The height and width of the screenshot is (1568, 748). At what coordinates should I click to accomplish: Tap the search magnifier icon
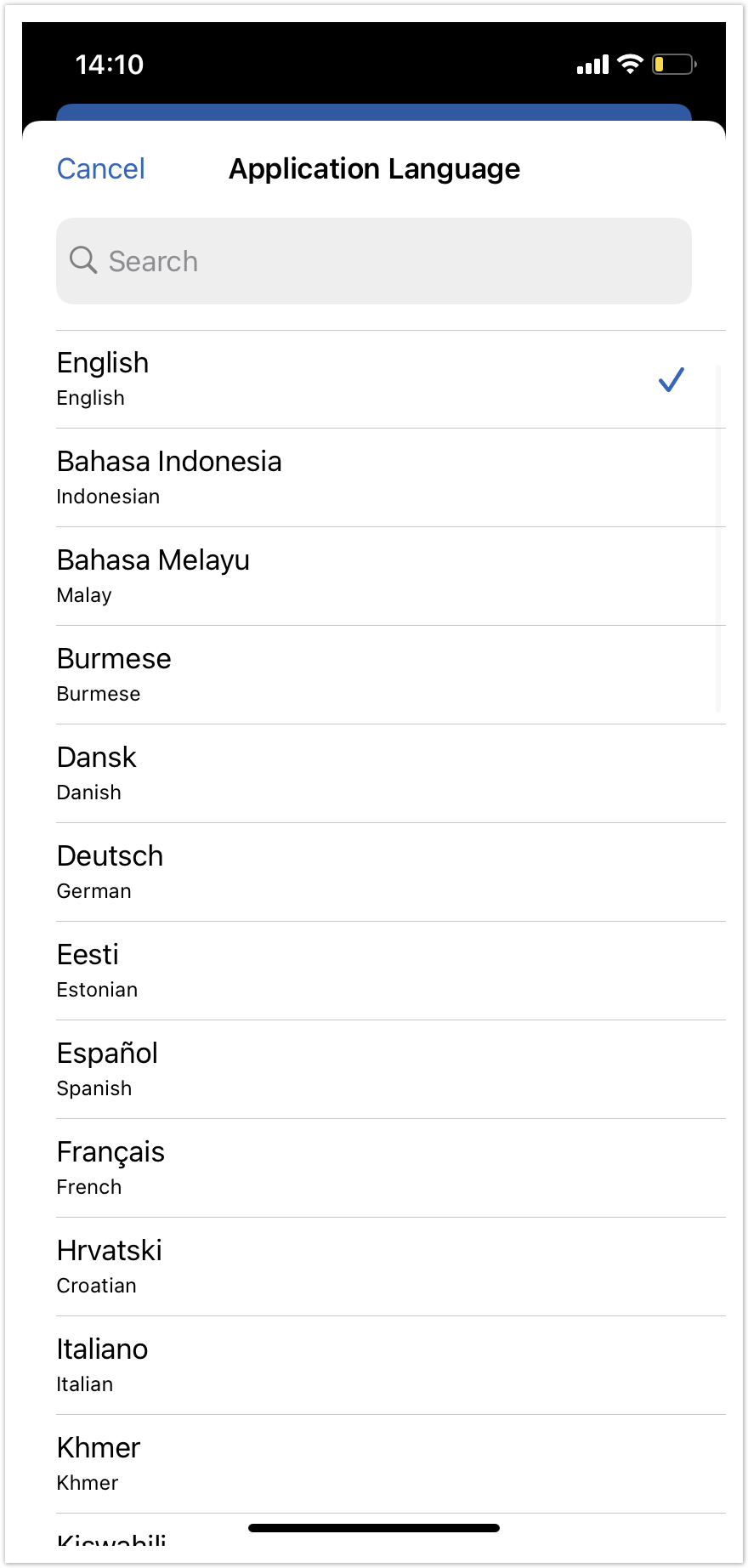83,260
